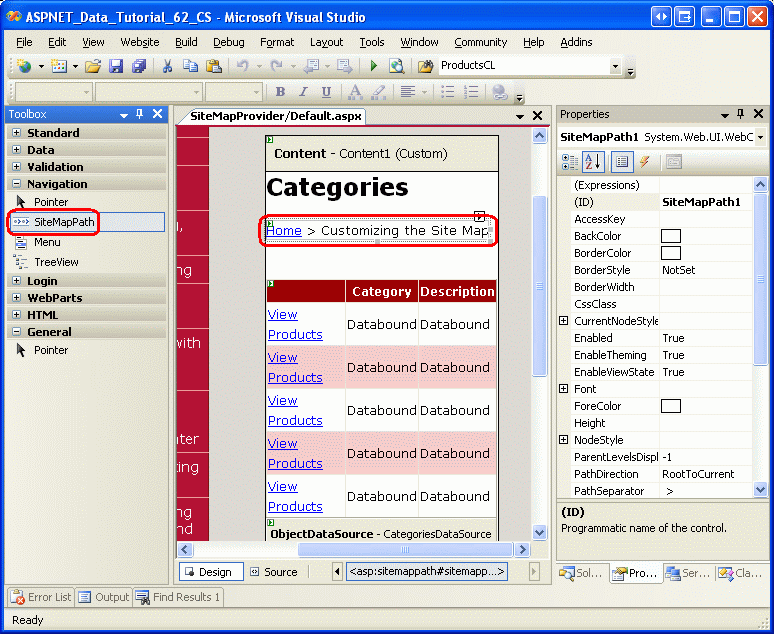Toggle the Alphabetical sort button in Properties
The image size is (774, 634).
pos(593,162)
